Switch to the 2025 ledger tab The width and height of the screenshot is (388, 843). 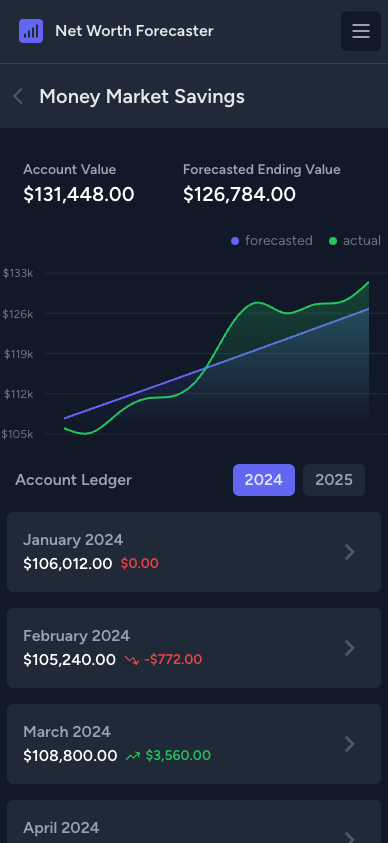334,480
